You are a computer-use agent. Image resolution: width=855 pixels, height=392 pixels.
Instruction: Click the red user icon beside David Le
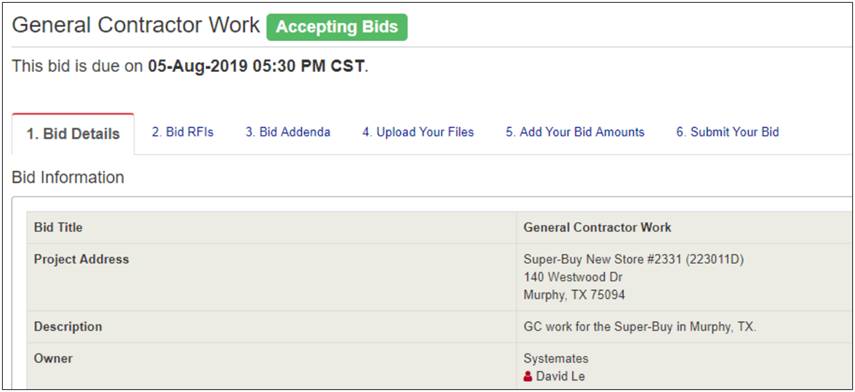pos(528,376)
